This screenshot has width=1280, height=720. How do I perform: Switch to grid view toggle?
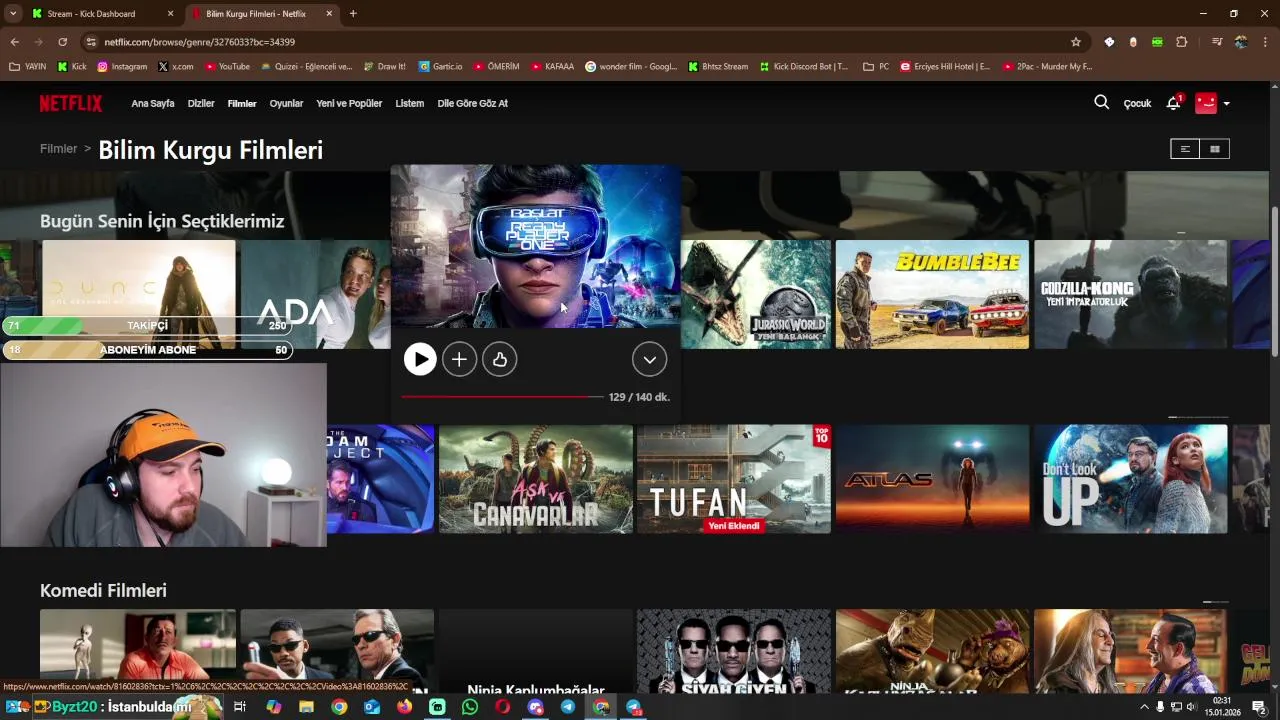(1215, 149)
